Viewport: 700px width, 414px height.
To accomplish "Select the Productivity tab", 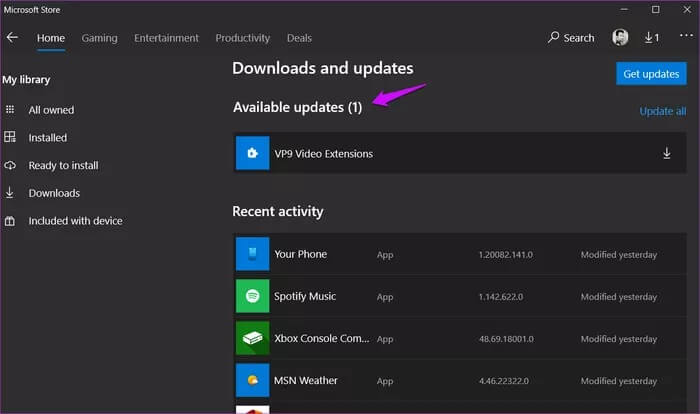I will pyautogui.click(x=243, y=38).
